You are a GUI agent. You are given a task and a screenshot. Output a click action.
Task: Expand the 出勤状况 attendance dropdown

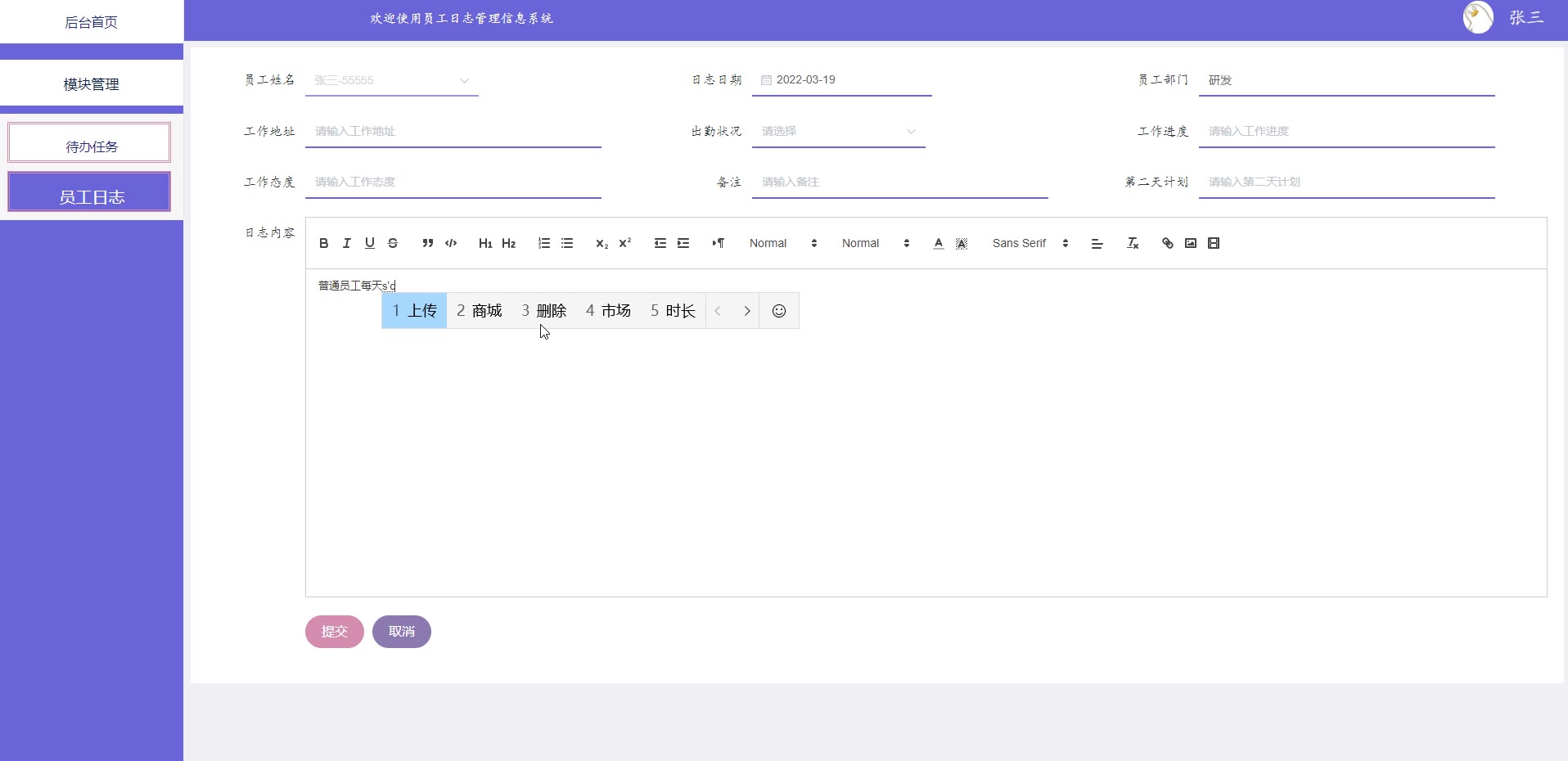(x=839, y=131)
